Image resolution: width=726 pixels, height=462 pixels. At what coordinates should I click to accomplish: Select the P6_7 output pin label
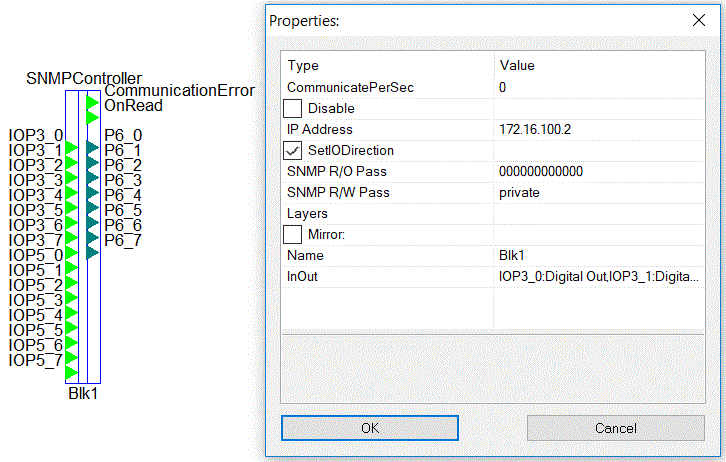(123, 240)
